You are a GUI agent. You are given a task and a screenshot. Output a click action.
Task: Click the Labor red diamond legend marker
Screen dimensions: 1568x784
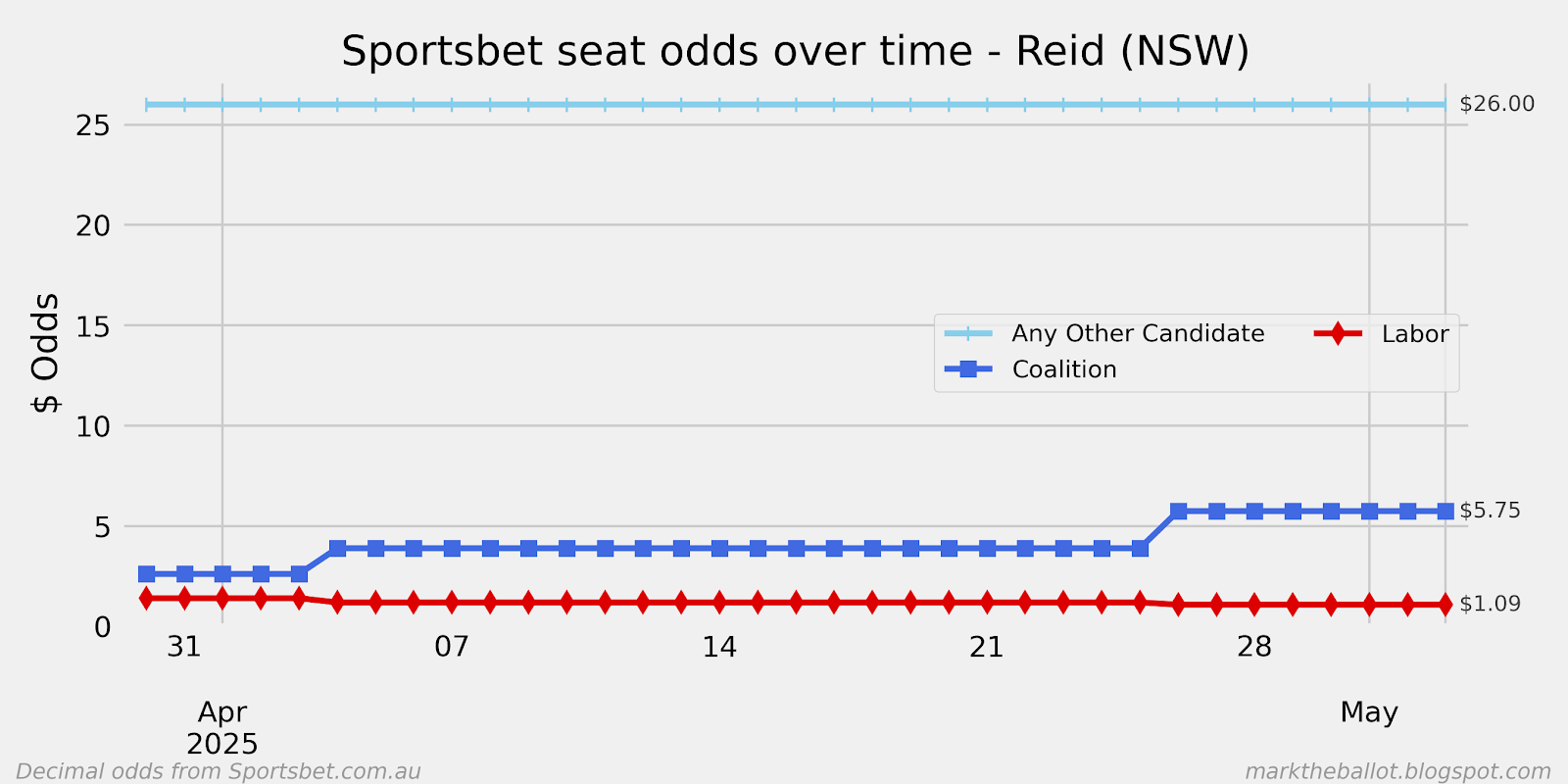pyautogui.click(x=1338, y=333)
